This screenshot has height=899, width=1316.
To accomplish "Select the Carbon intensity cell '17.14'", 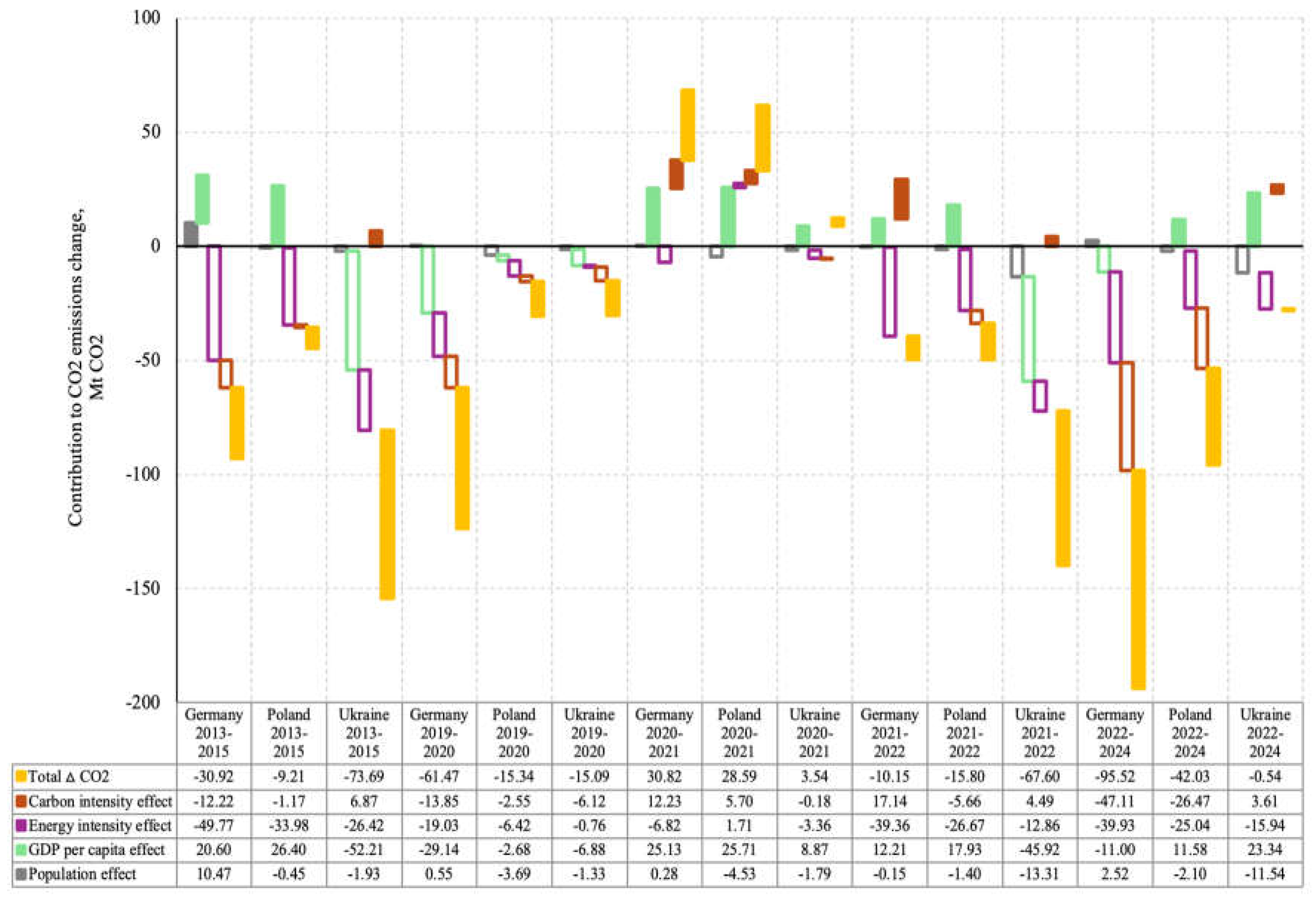I will click(x=889, y=801).
